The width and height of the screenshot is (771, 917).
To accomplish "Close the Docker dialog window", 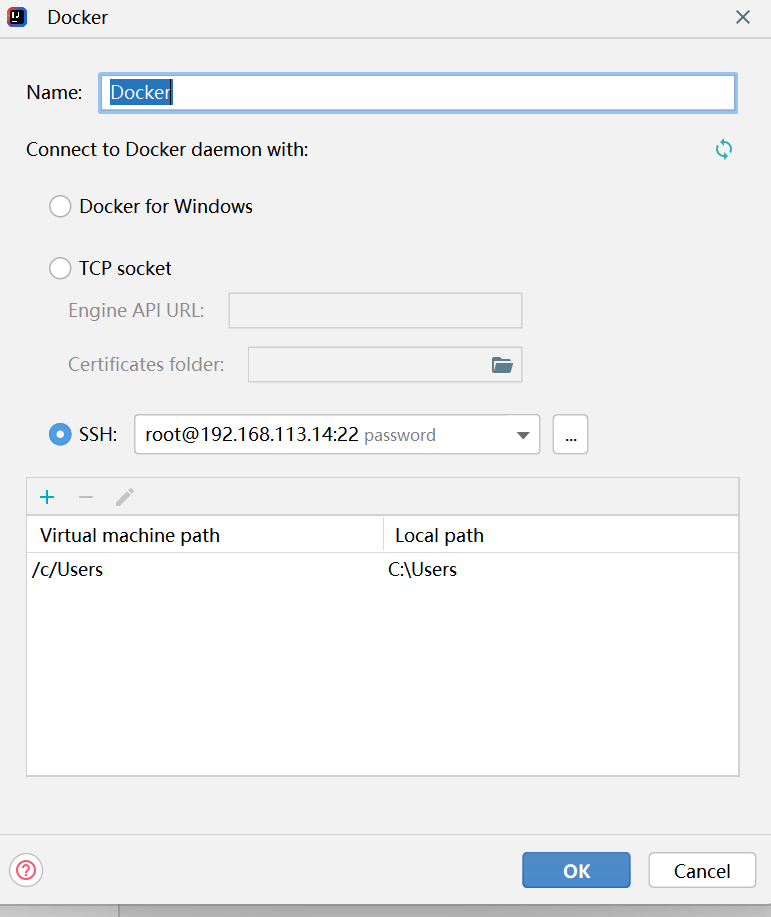I will pyautogui.click(x=742, y=17).
